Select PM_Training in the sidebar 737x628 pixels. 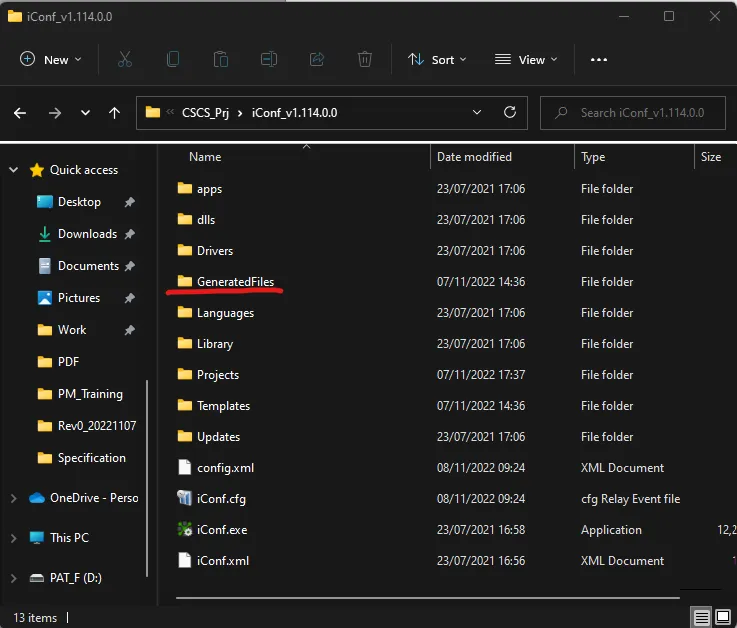[90, 394]
